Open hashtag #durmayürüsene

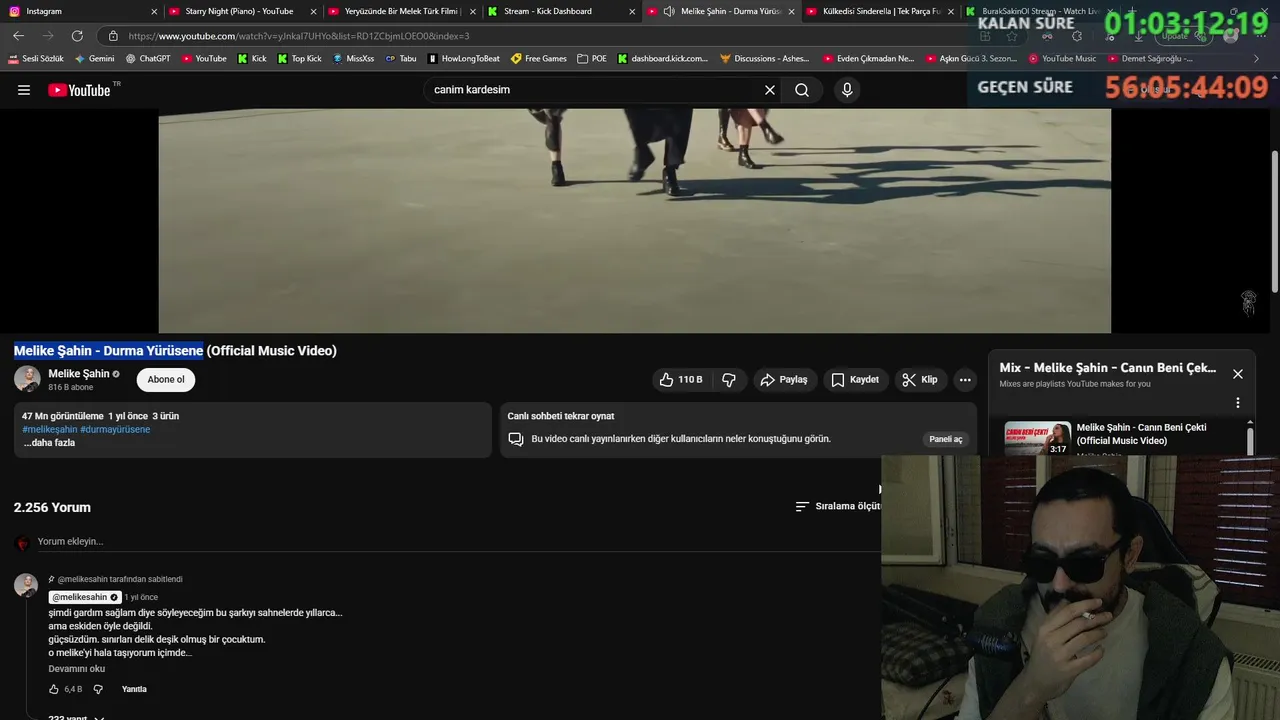(115, 429)
